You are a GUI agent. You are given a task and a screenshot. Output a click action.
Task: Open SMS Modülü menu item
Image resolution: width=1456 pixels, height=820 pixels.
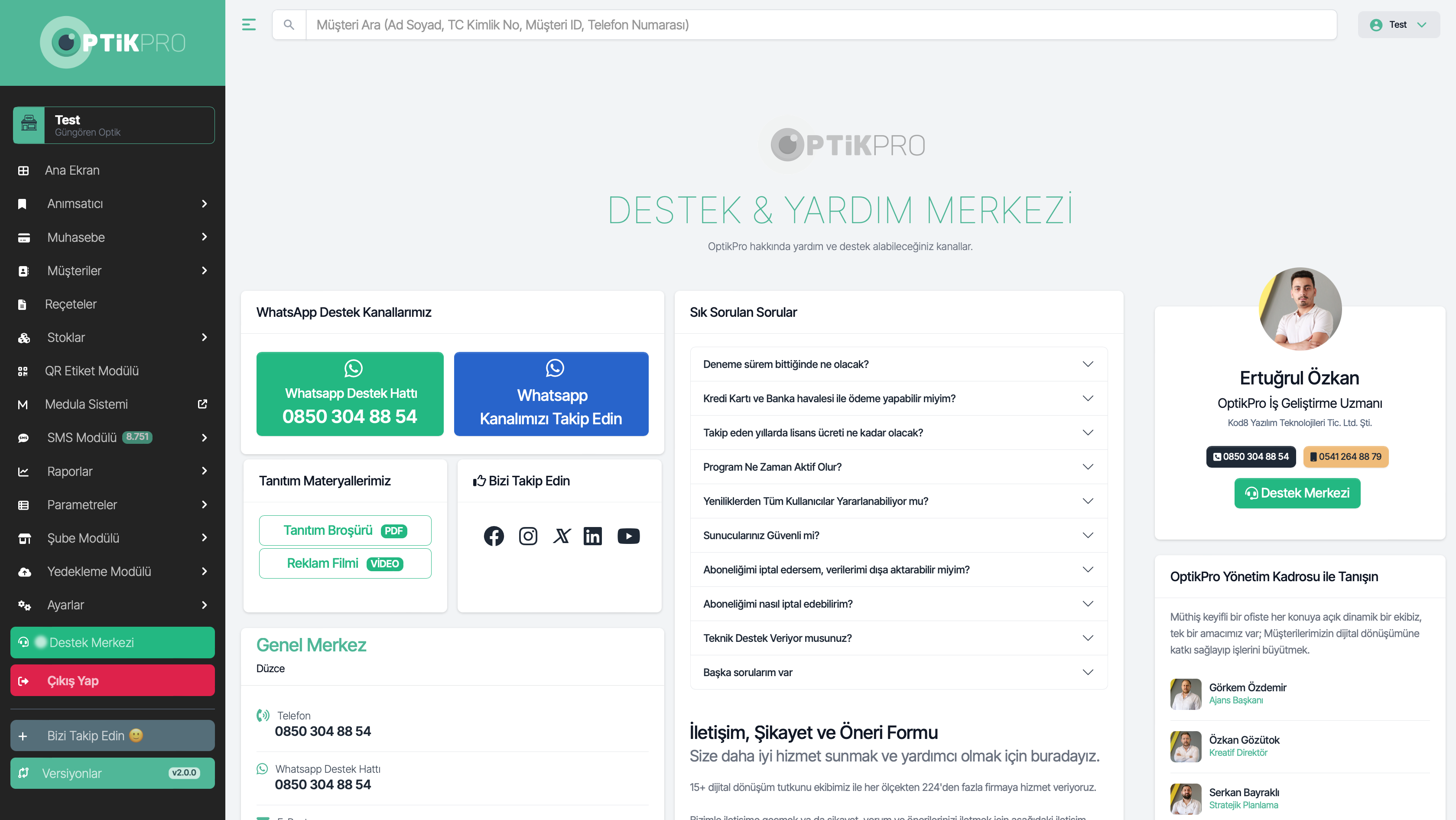tap(113, 438)
